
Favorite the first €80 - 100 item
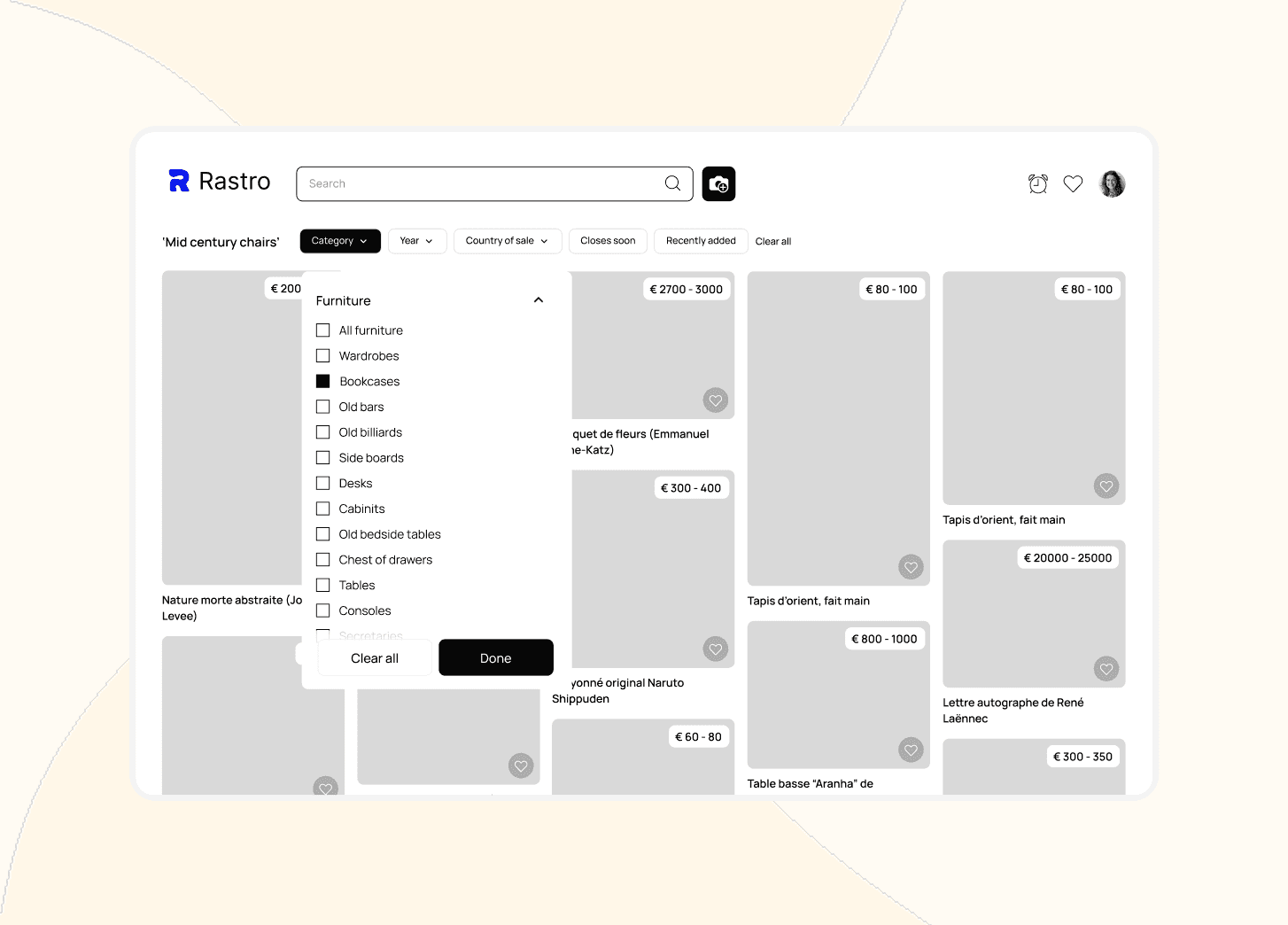pos(911,567)
